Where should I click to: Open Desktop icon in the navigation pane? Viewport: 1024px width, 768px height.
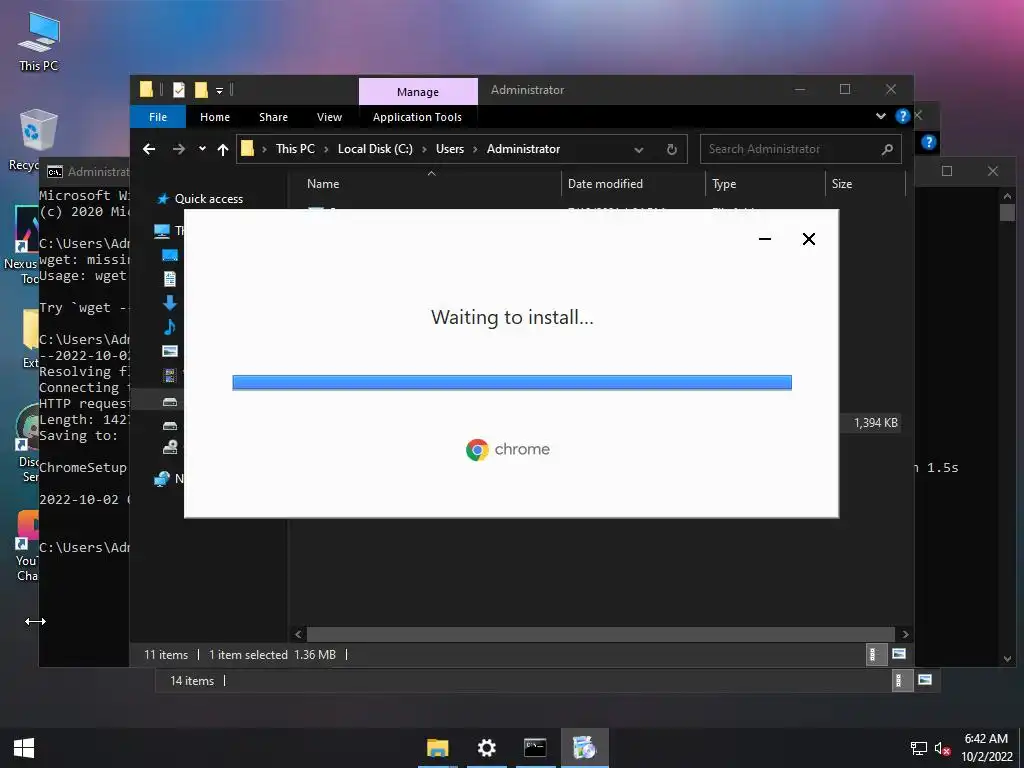click(x=170, y=255)
